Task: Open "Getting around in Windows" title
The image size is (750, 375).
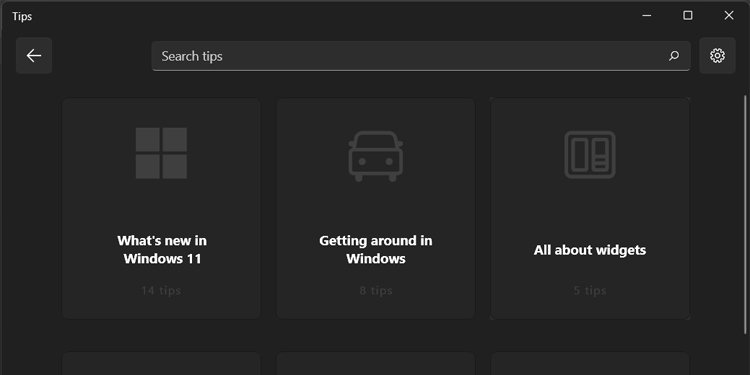Action: point(375,250)
